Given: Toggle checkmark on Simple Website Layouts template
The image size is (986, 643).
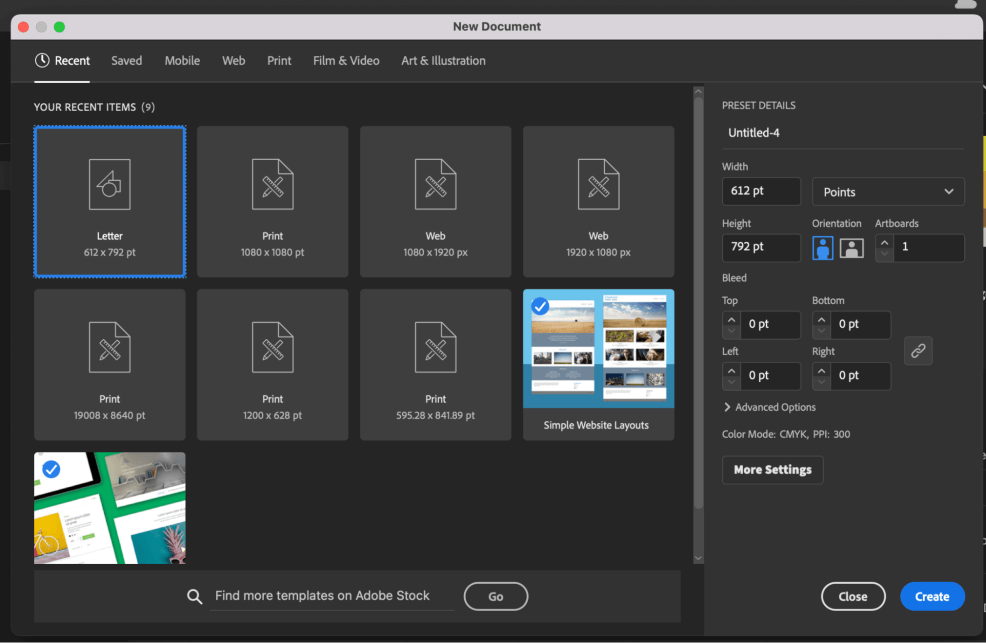Looking at the screenshot, I should 540,306.
